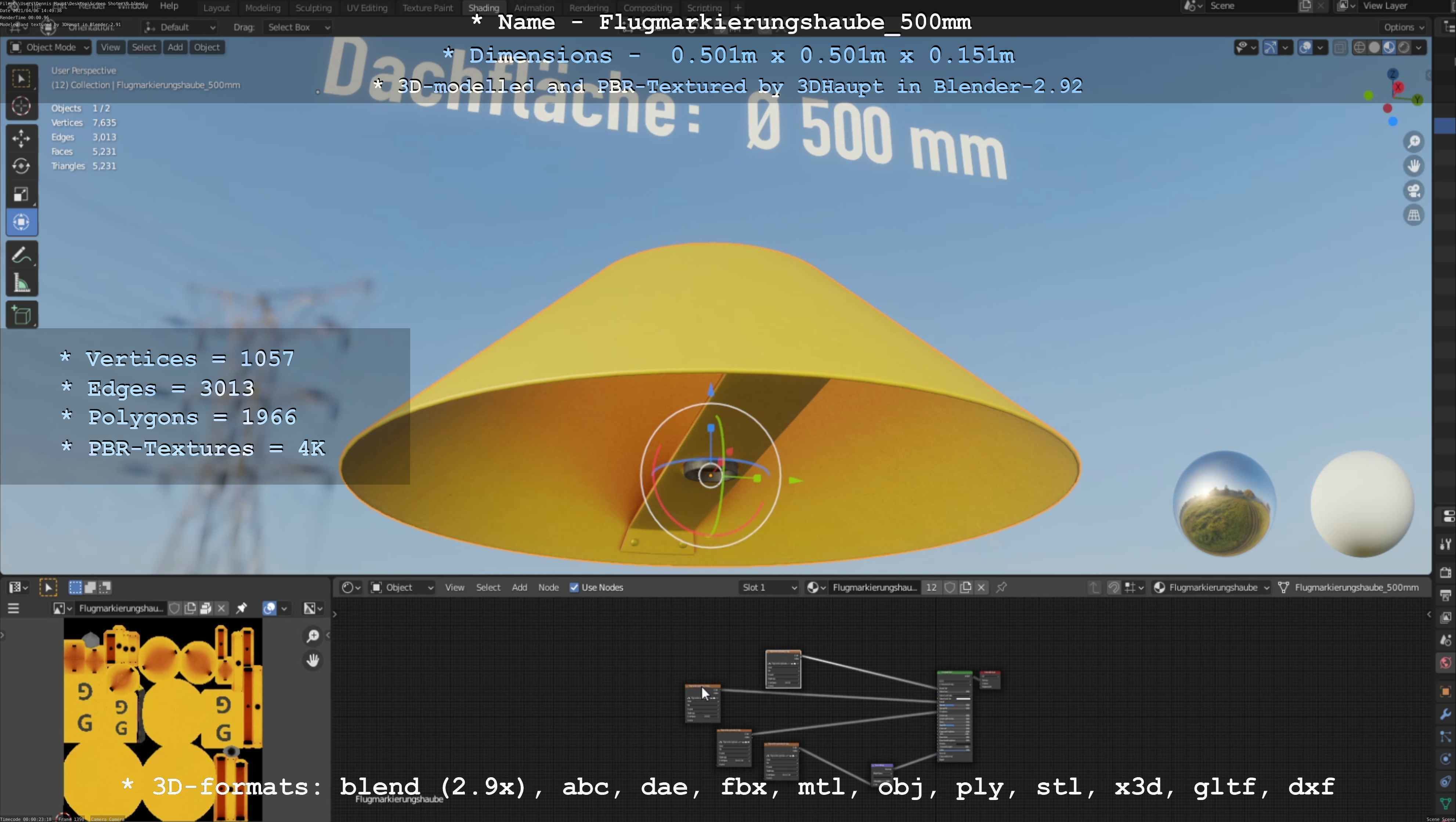This screenshot has height=822, width=1456.
Task: Open the Options dropdown at top right
Action: (x=1403, y=27)
